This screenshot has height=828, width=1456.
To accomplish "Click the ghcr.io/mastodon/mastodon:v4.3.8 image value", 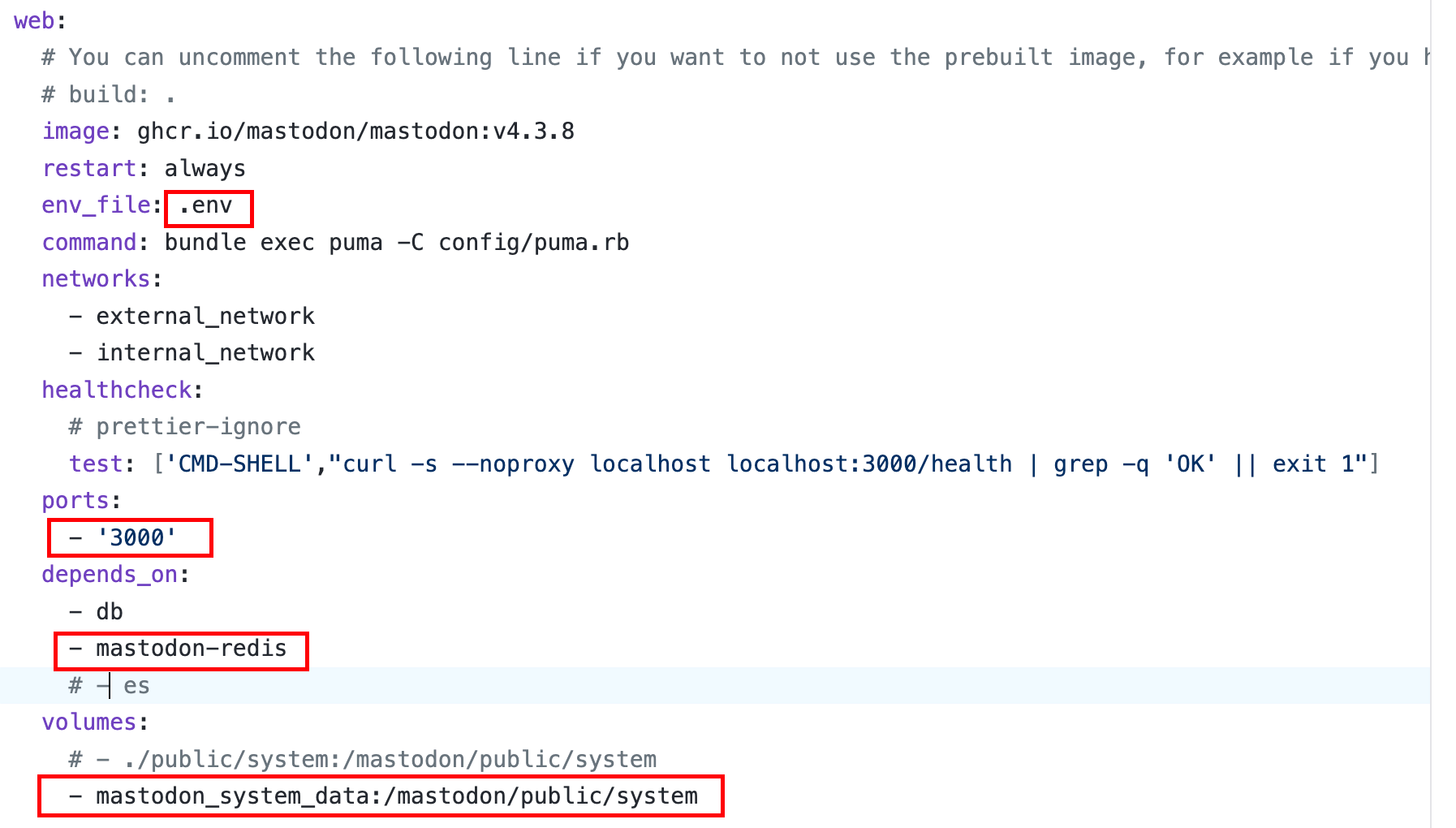I will pos(355,132).
